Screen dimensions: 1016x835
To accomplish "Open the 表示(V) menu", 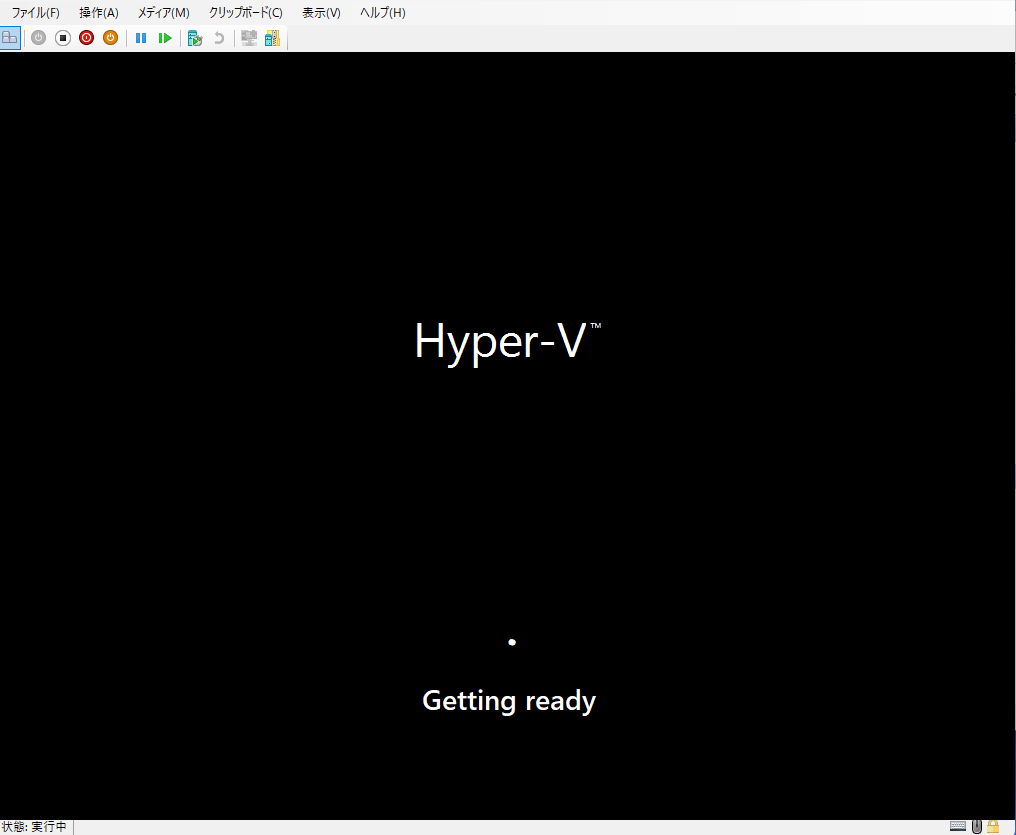I will (319, 12).
